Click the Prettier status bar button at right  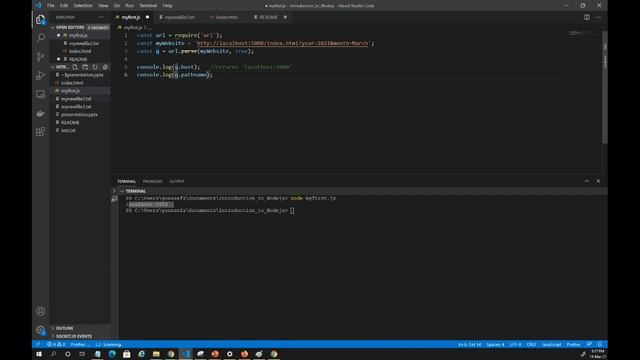pyautogui.click(x=573, y=344)
